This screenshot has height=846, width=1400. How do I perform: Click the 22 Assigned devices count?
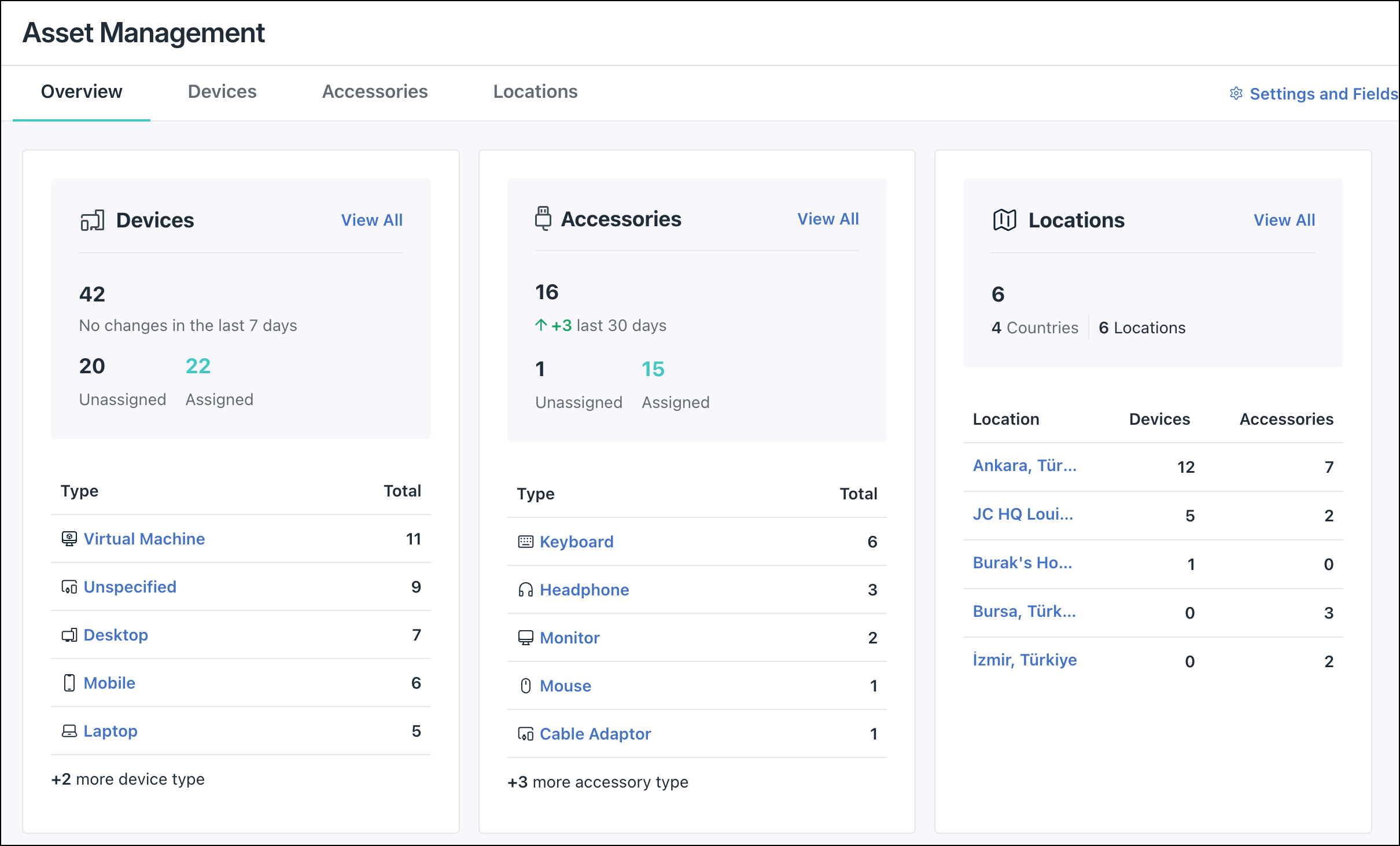(198, 366)
